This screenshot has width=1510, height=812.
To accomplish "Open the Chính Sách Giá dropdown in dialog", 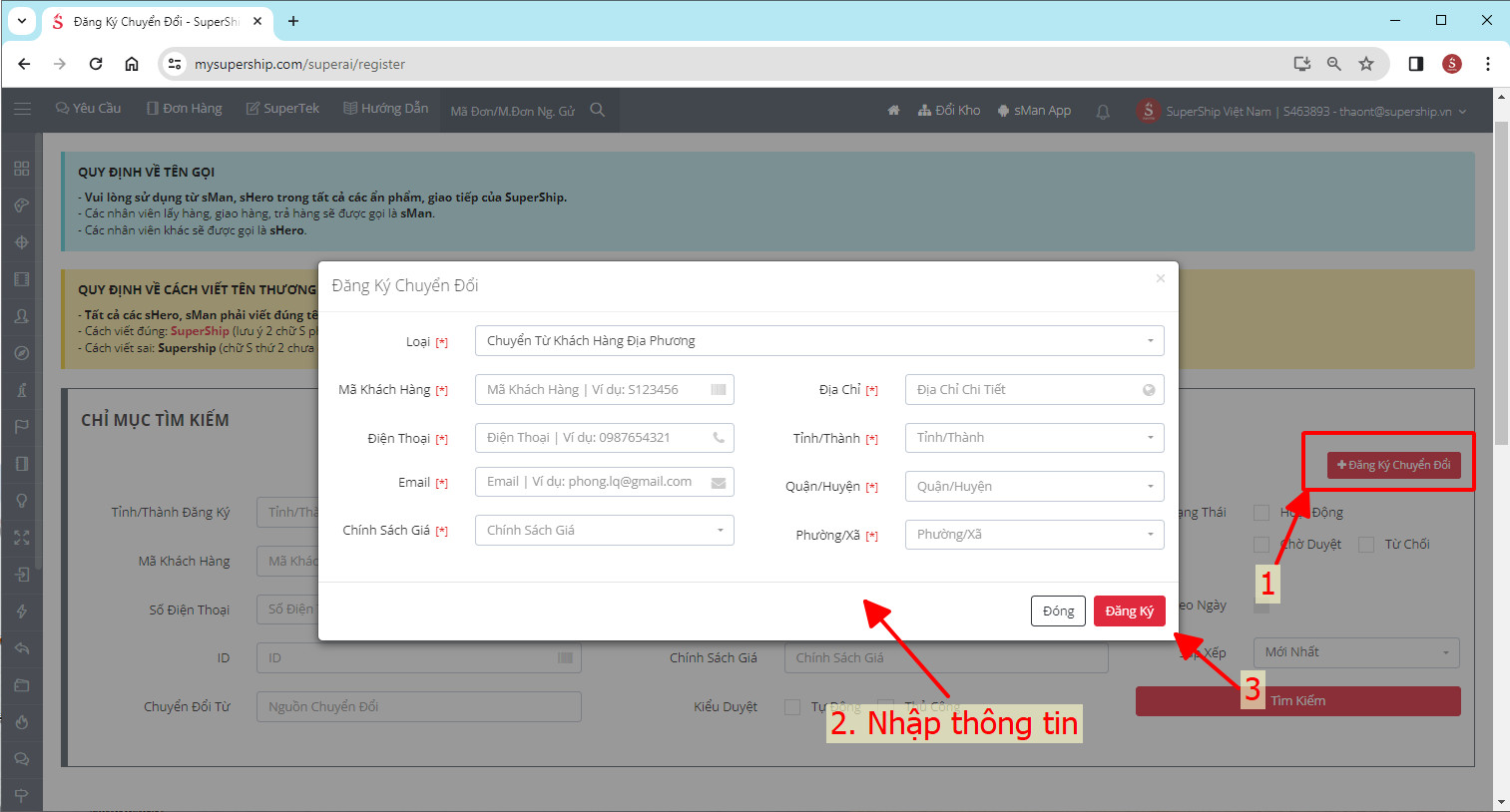I will [x=605, y=531].
